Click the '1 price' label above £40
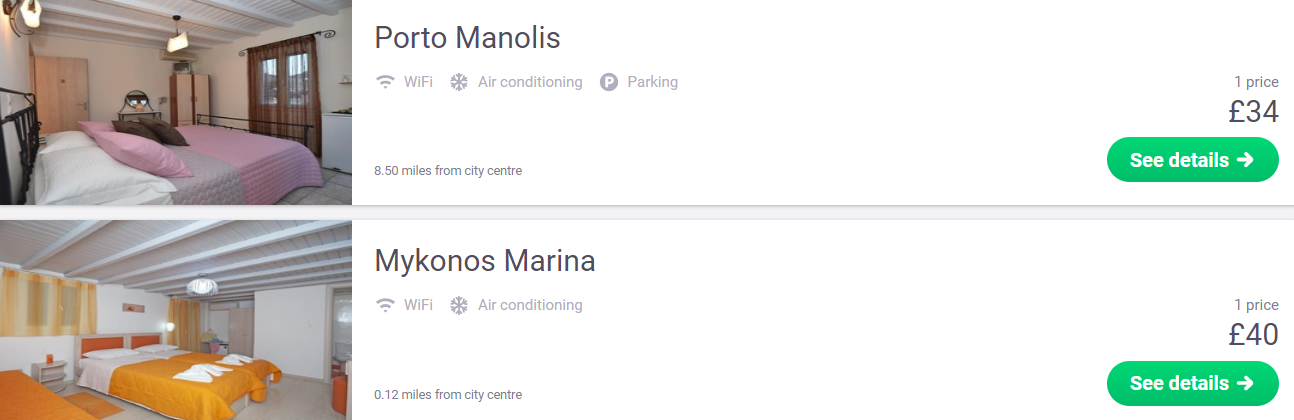Image resolution: width=1294 pixels, height=420 pixels. pyautogui.click(x=1257, y=305)
